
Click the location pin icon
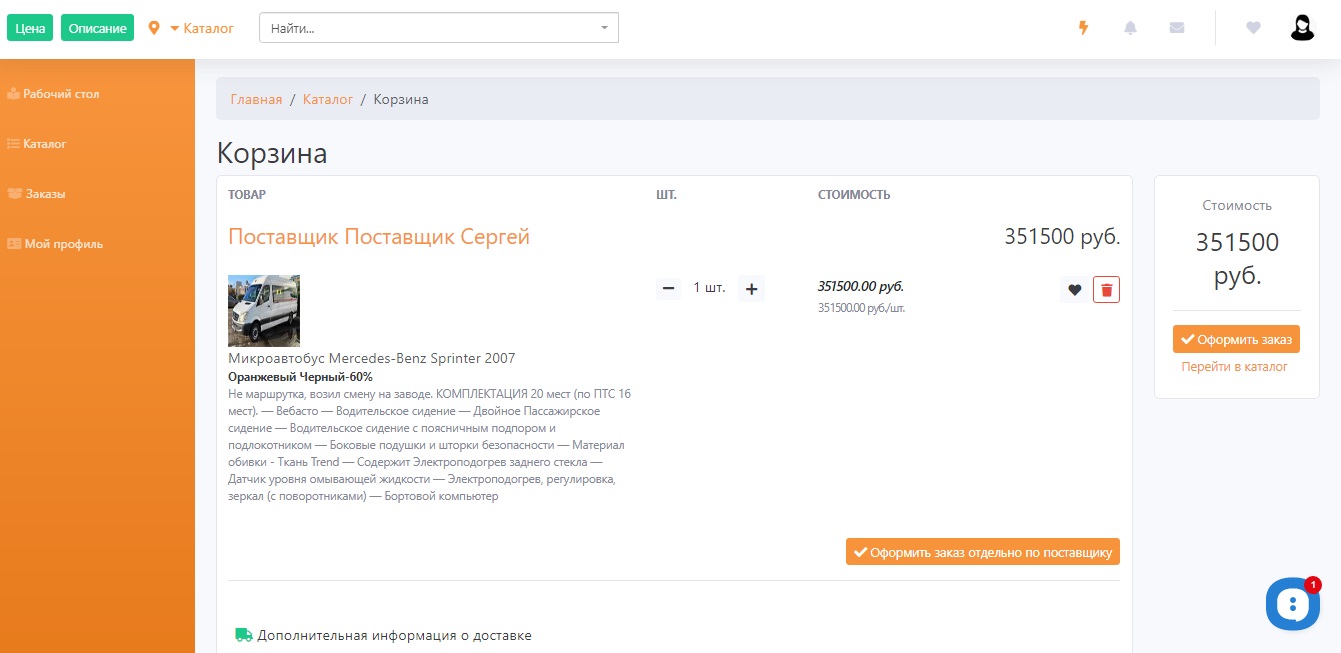pos(154,28)
